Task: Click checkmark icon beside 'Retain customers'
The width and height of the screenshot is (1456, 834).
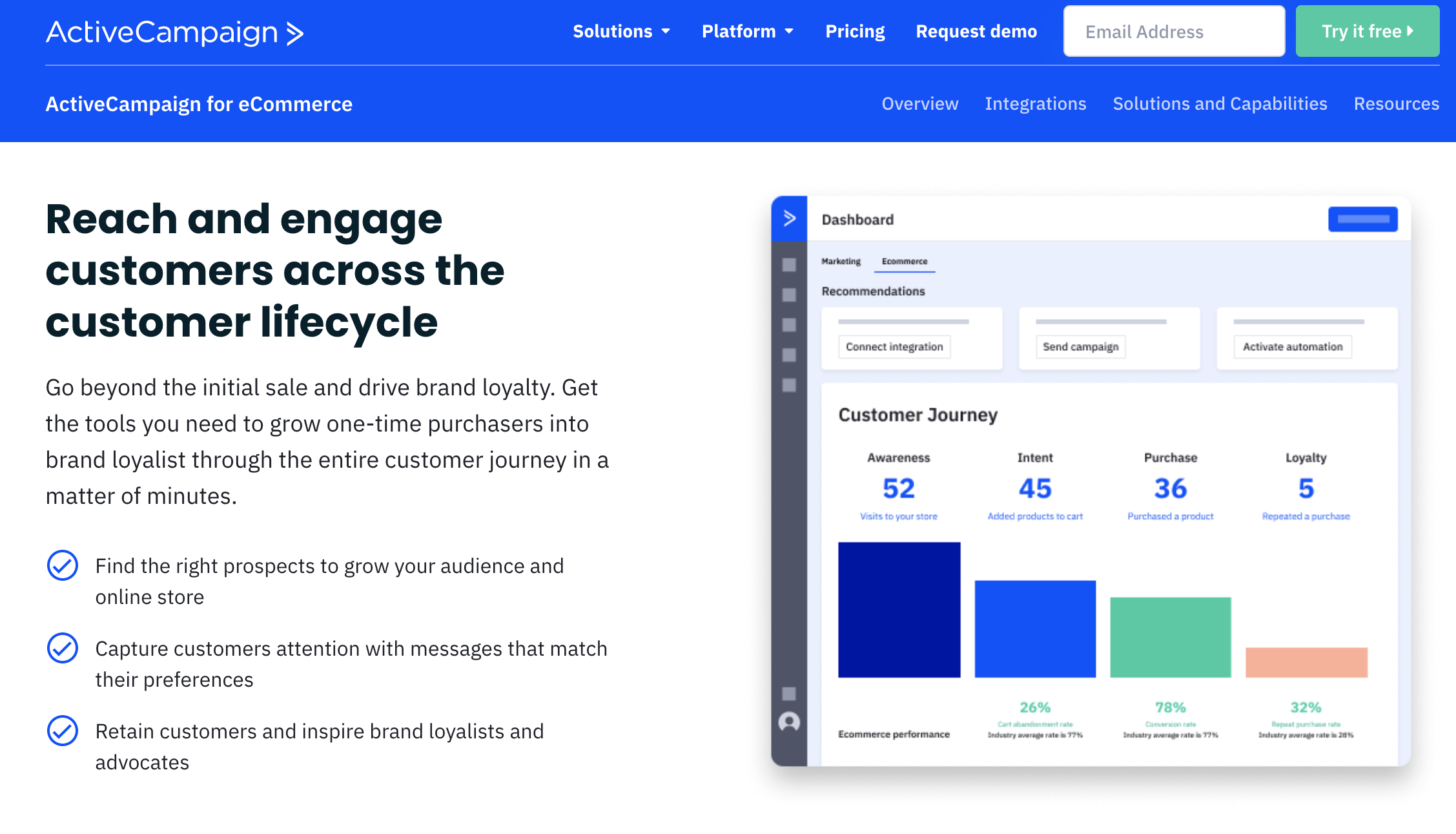Action: (x=63, y=731)
